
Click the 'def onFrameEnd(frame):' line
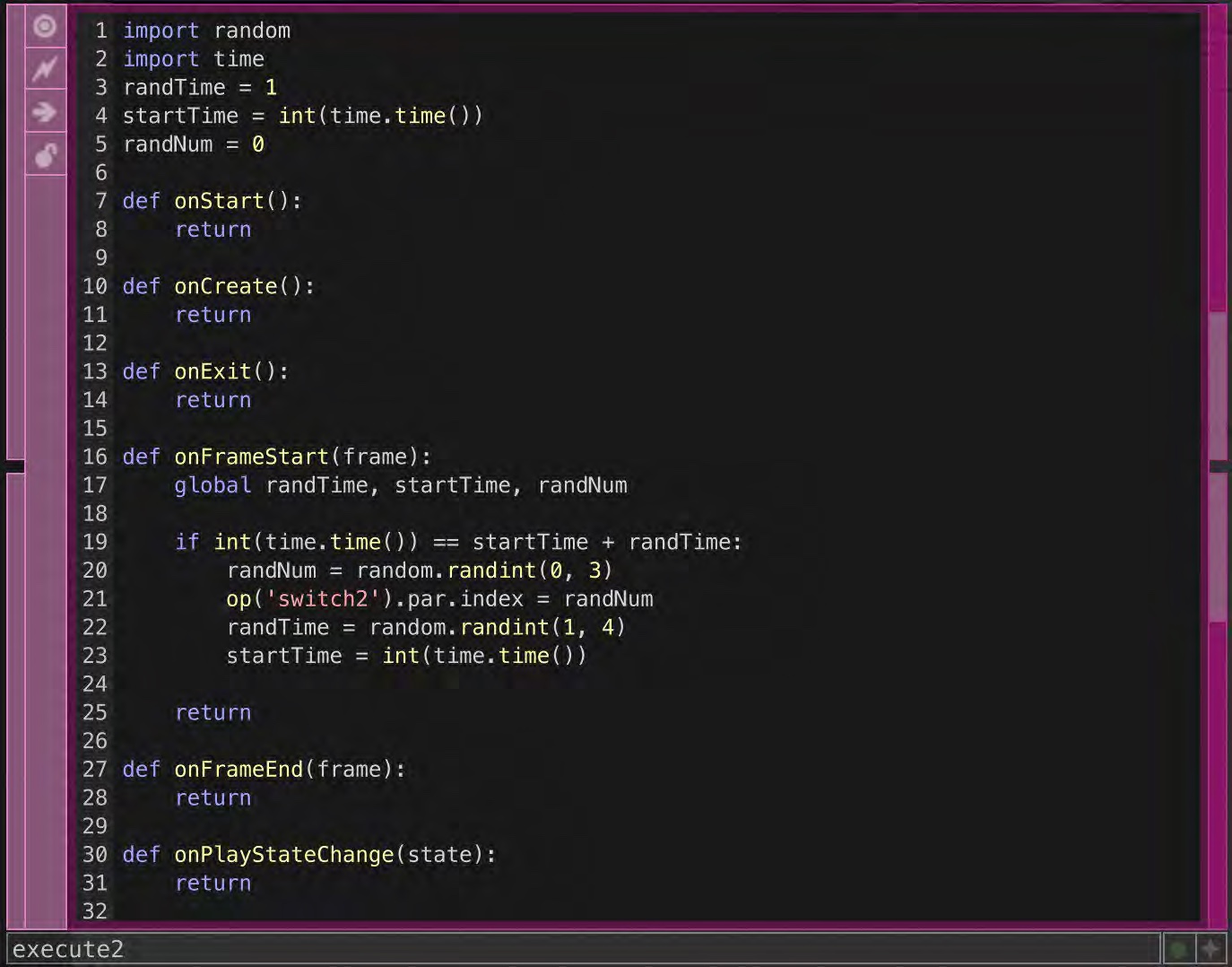coord(265,770)
